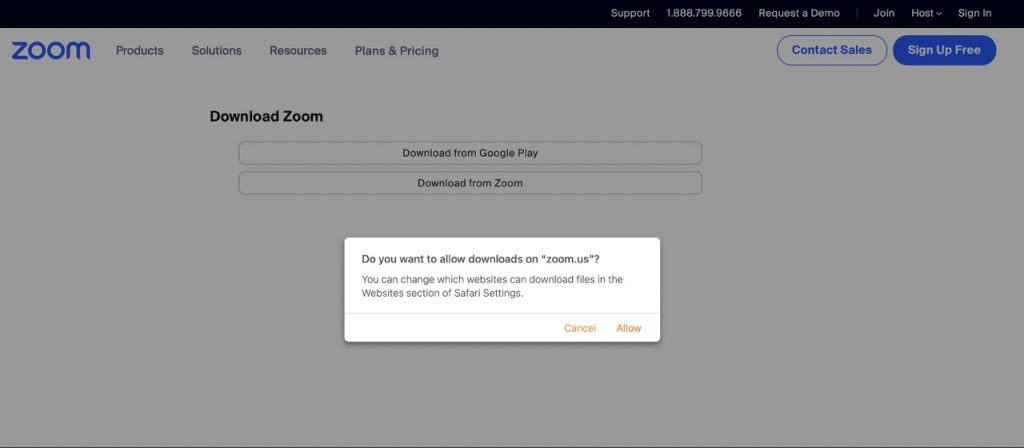The image size is (1024, 448).
Task: Expand the Host dropdown menu
Action: pos(926,13)
